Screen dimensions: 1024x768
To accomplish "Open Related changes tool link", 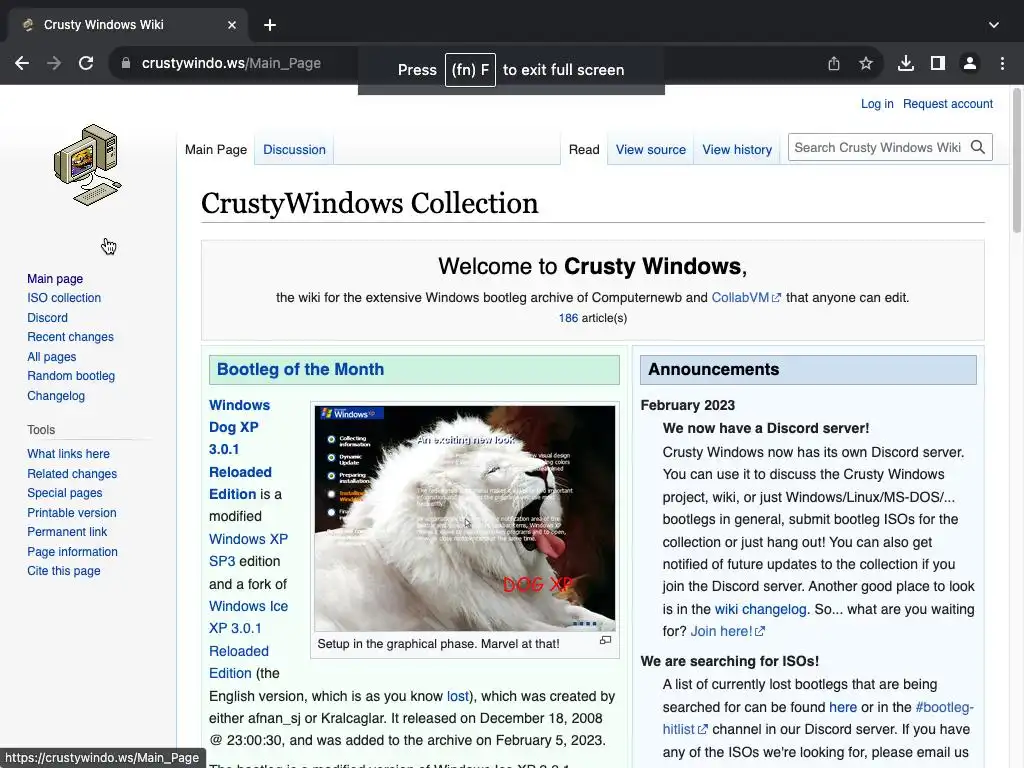I will coord(72,474).
